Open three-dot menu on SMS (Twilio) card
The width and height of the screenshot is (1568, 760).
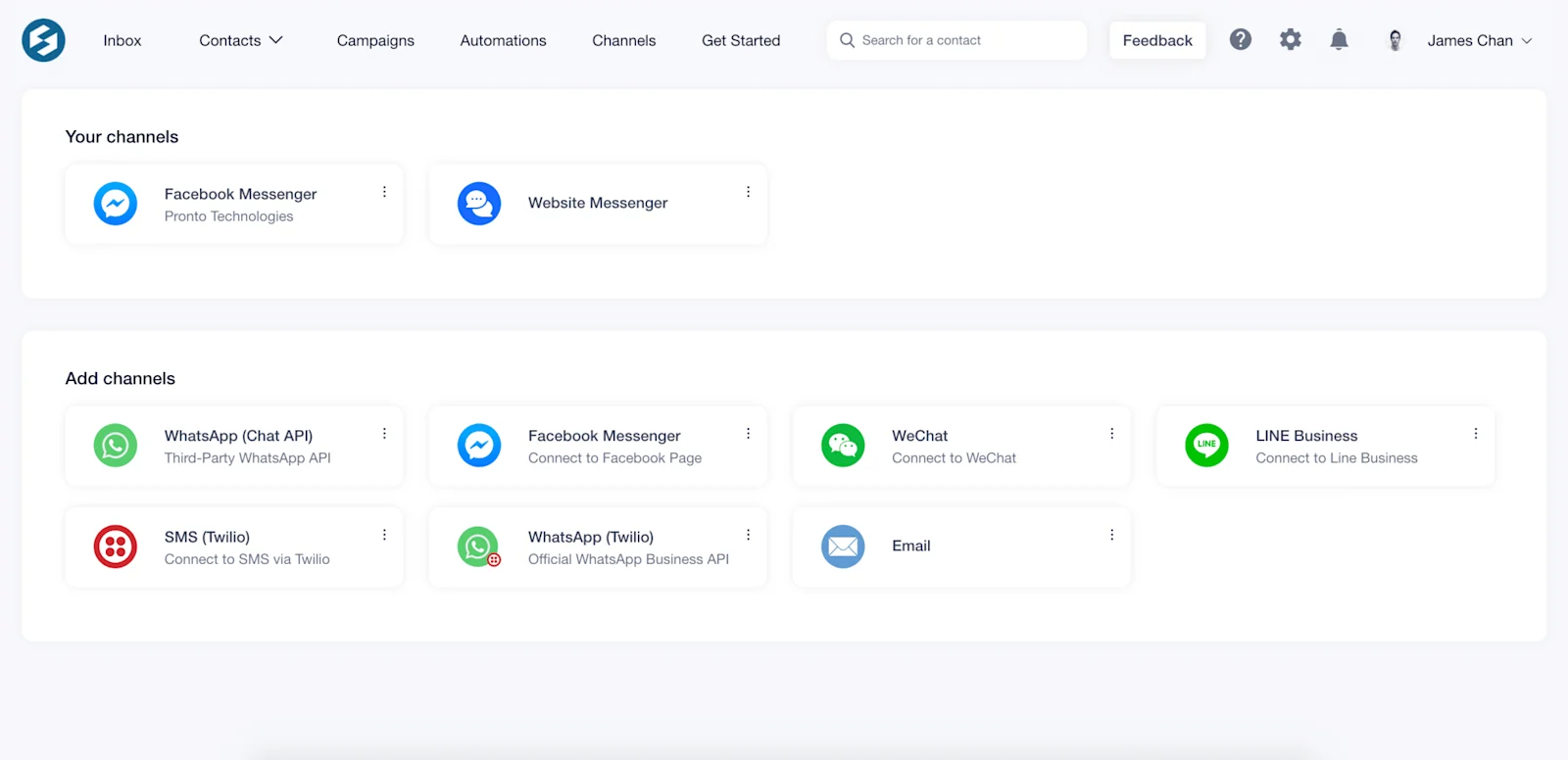click(384, 535)
